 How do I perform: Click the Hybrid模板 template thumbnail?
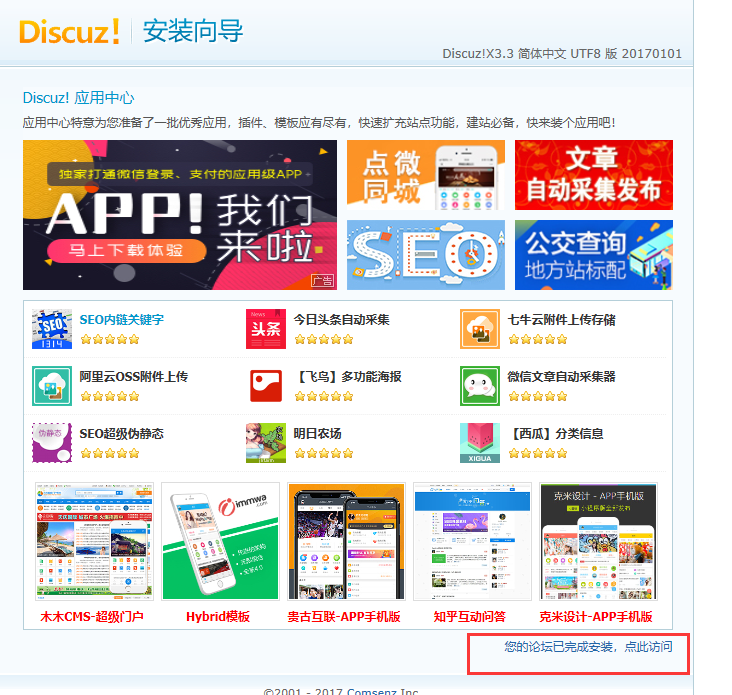220,541
